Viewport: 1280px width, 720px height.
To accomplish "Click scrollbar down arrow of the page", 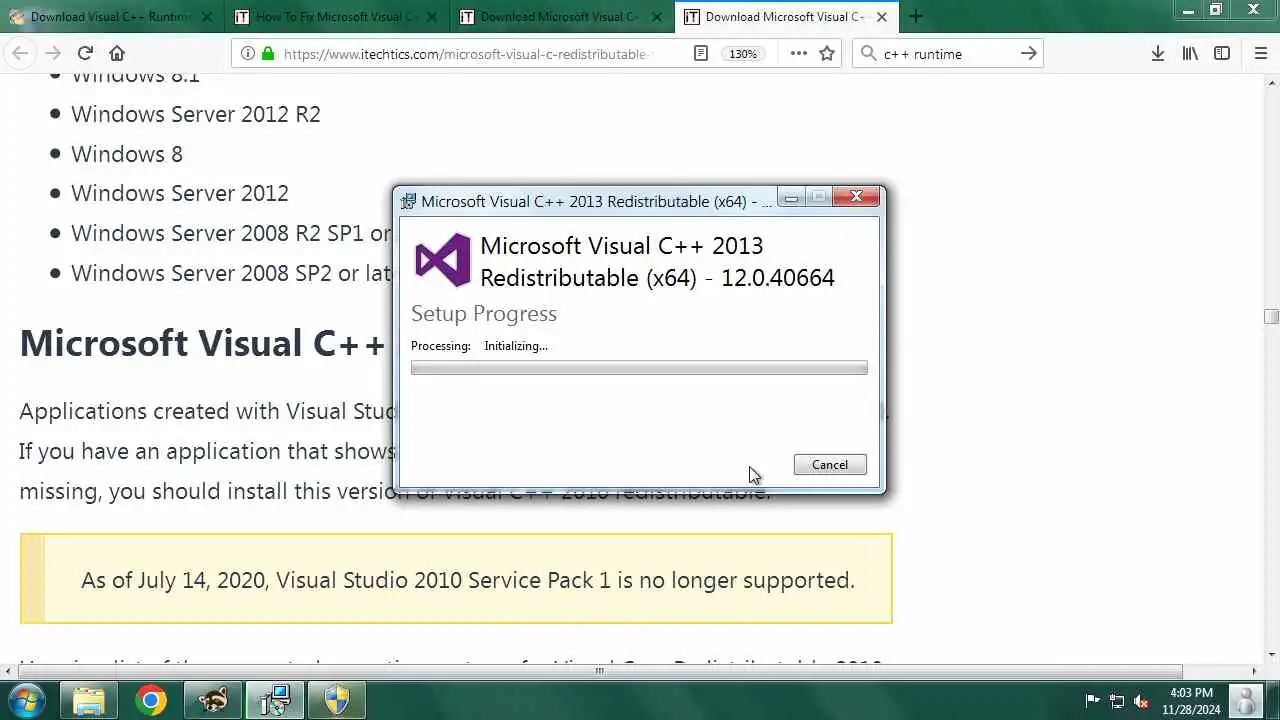I will 1271,656.
